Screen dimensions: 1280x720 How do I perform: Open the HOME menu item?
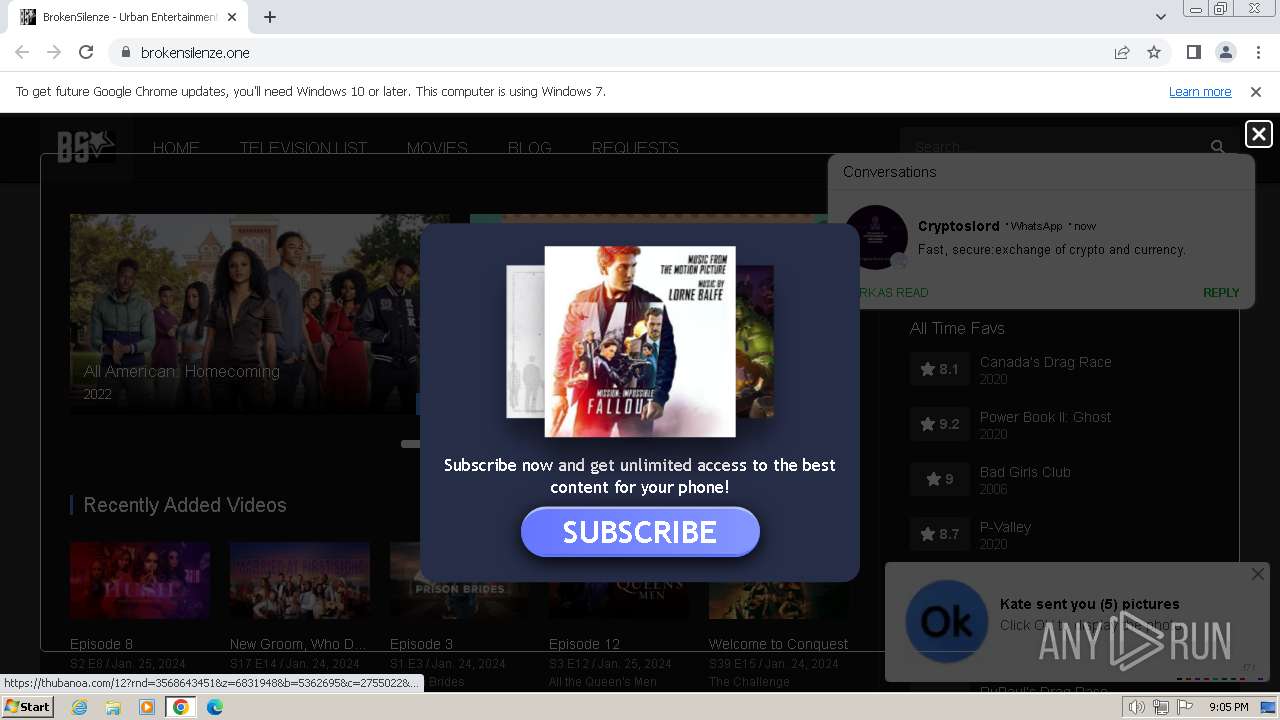[176, 148]
